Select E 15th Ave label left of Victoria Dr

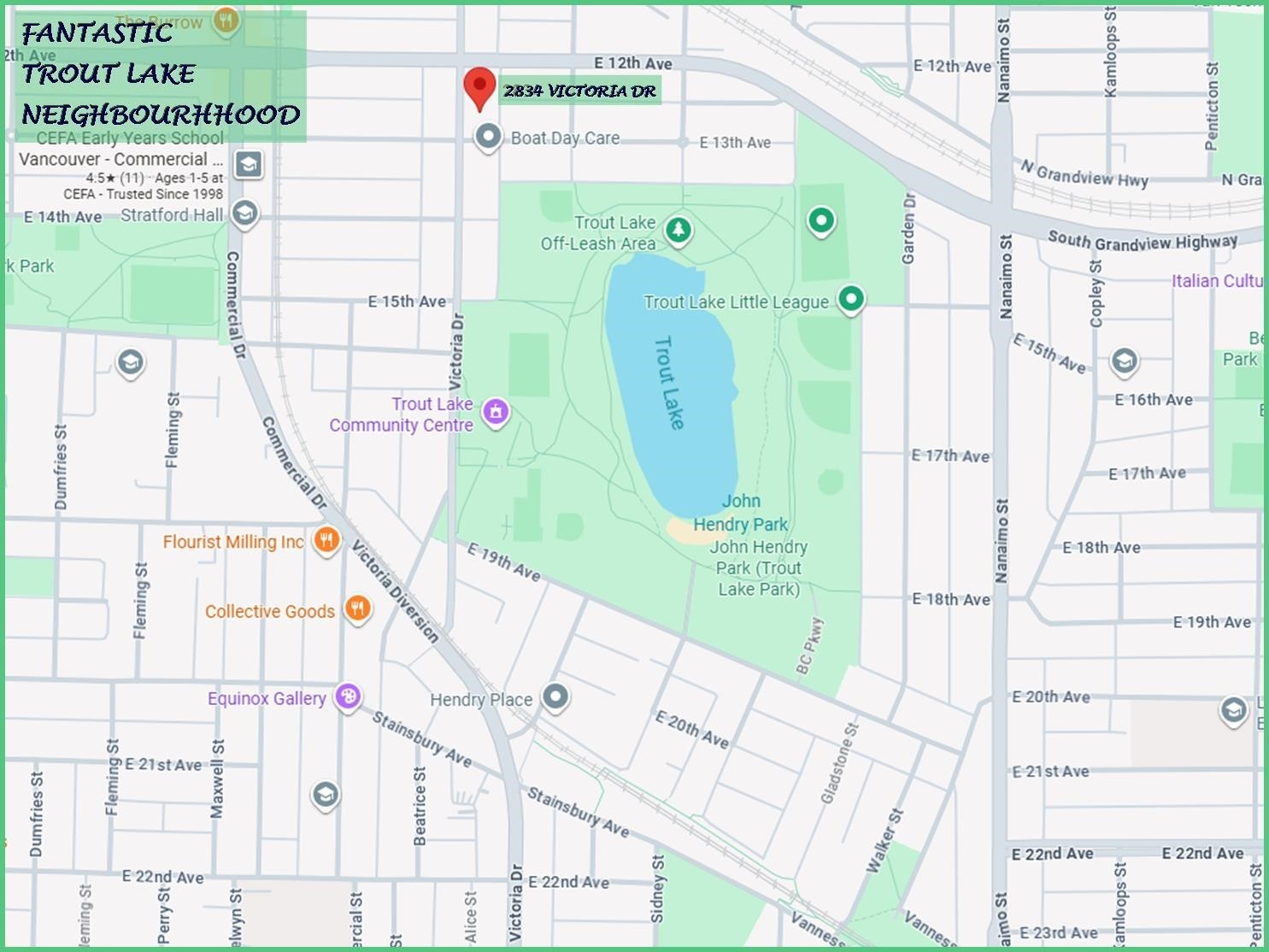(407, 302)
